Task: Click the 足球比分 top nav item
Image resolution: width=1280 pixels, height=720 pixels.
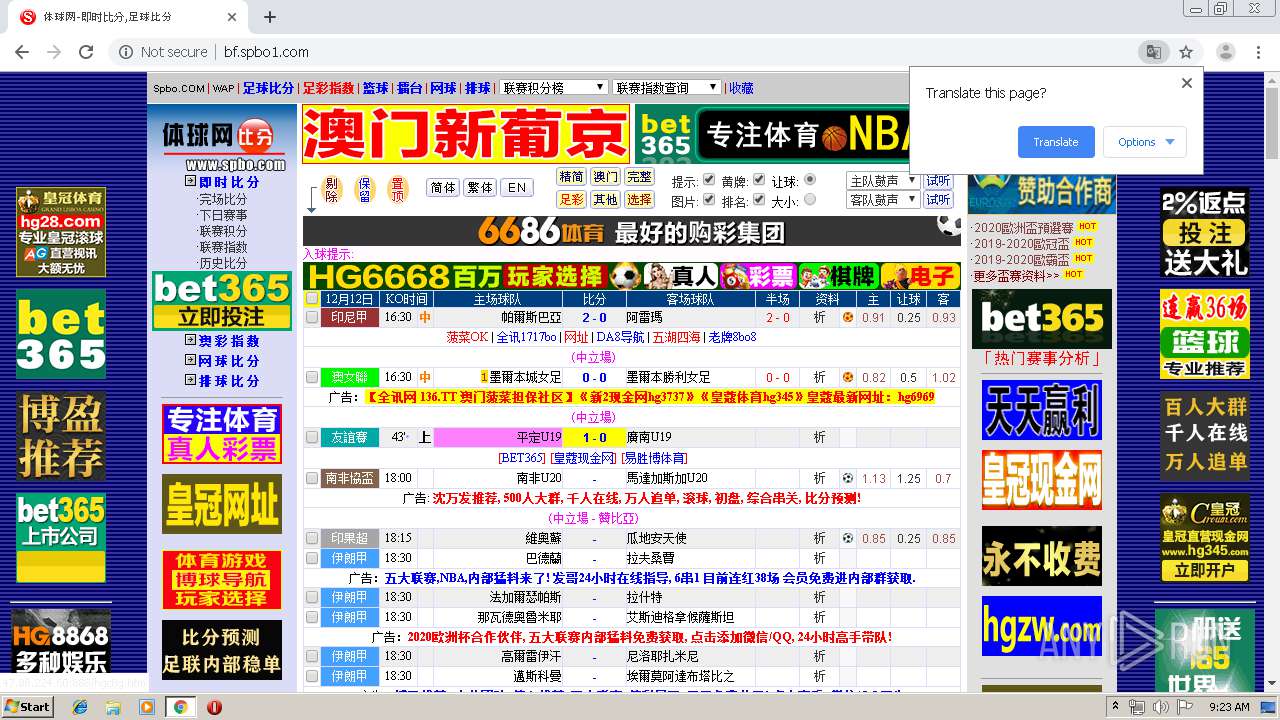Action: tap(268, 88)
